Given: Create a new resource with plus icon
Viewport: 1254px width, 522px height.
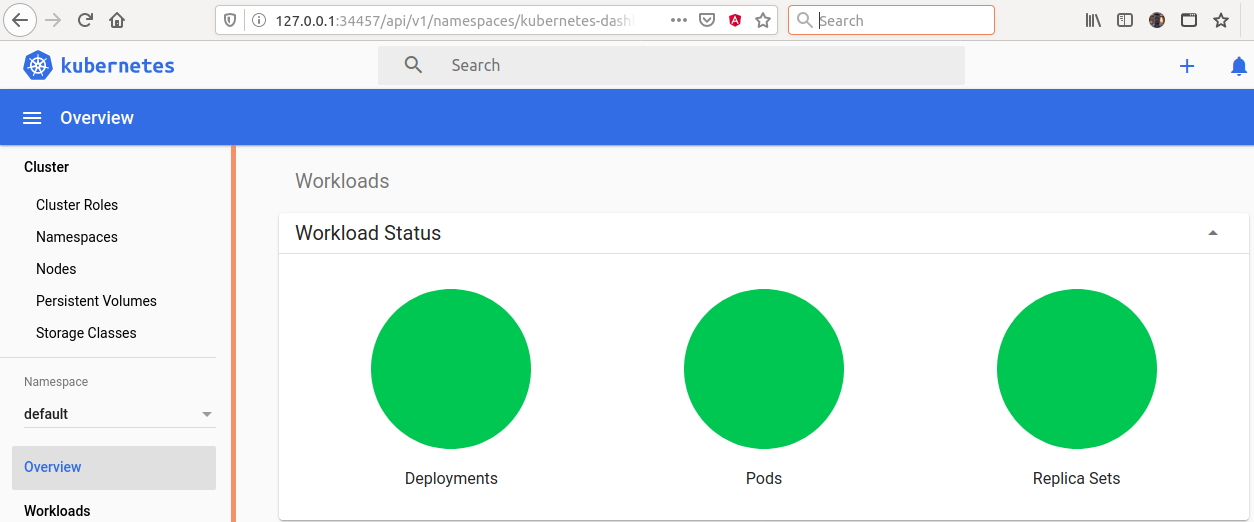Looking at the screenshot, I should tap(1187, 66).
